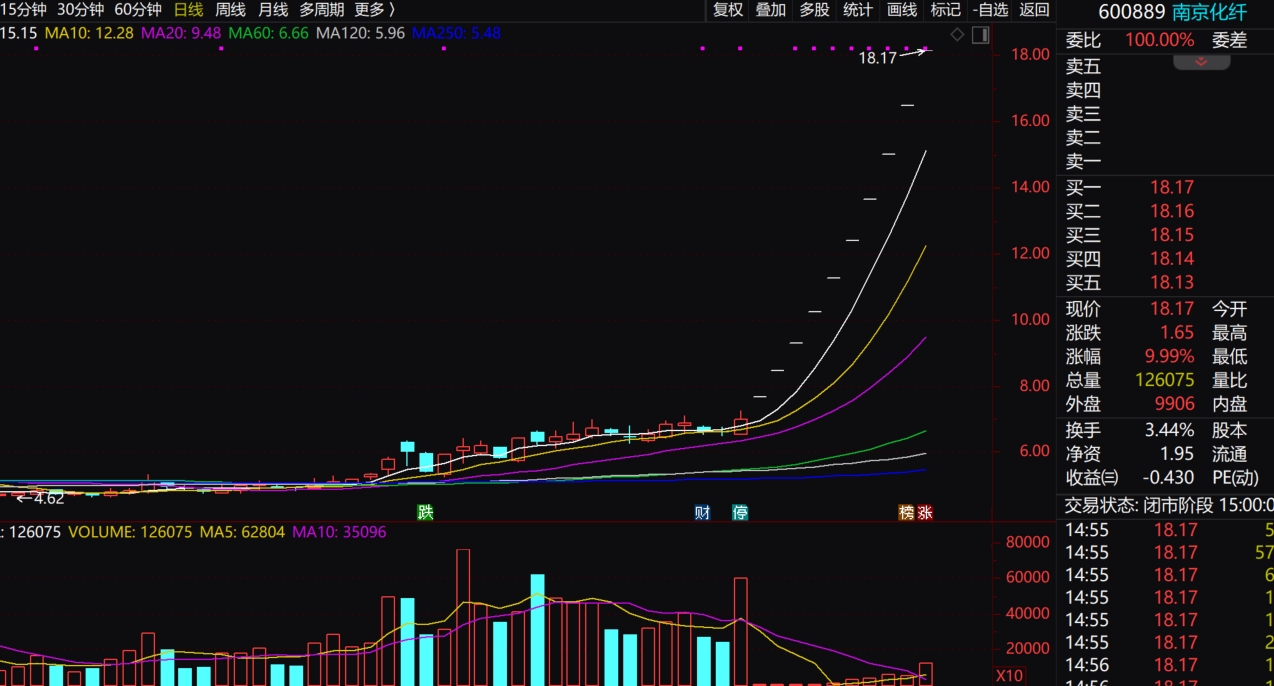Click the 返回 back button
Screen dimensions: 1274x686
coord(1034,10)
